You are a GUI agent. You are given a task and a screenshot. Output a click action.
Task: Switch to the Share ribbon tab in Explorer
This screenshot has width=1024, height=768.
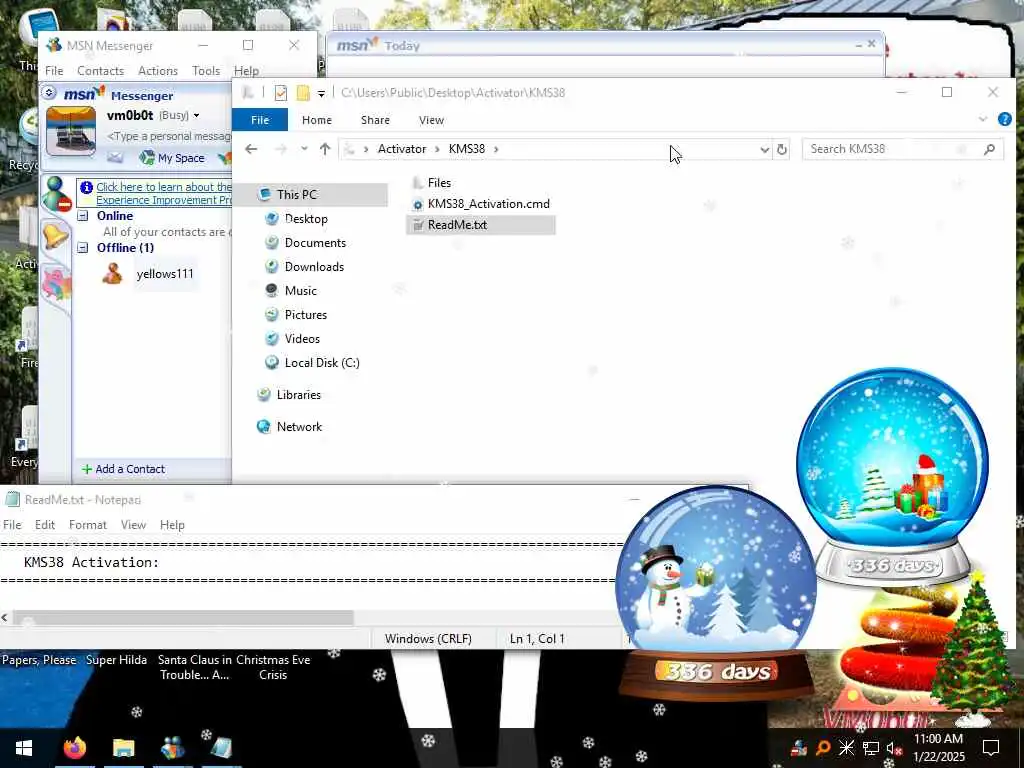tap(376, 120)
